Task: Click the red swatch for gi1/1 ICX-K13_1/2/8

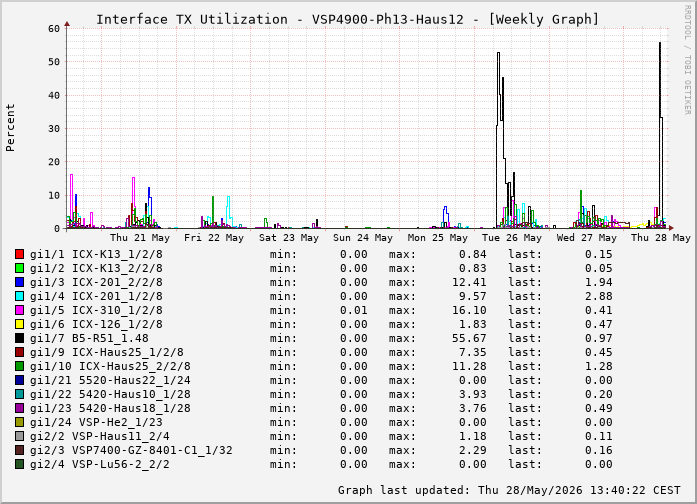Action: click(x=19, y=254)
